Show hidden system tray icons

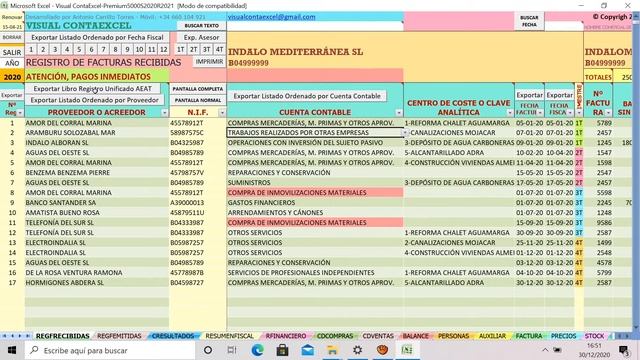(545, 350)
